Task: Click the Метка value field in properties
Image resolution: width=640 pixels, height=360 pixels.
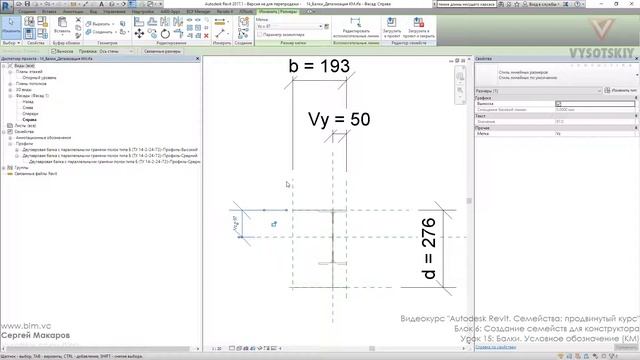Action: tap(595, 134)
